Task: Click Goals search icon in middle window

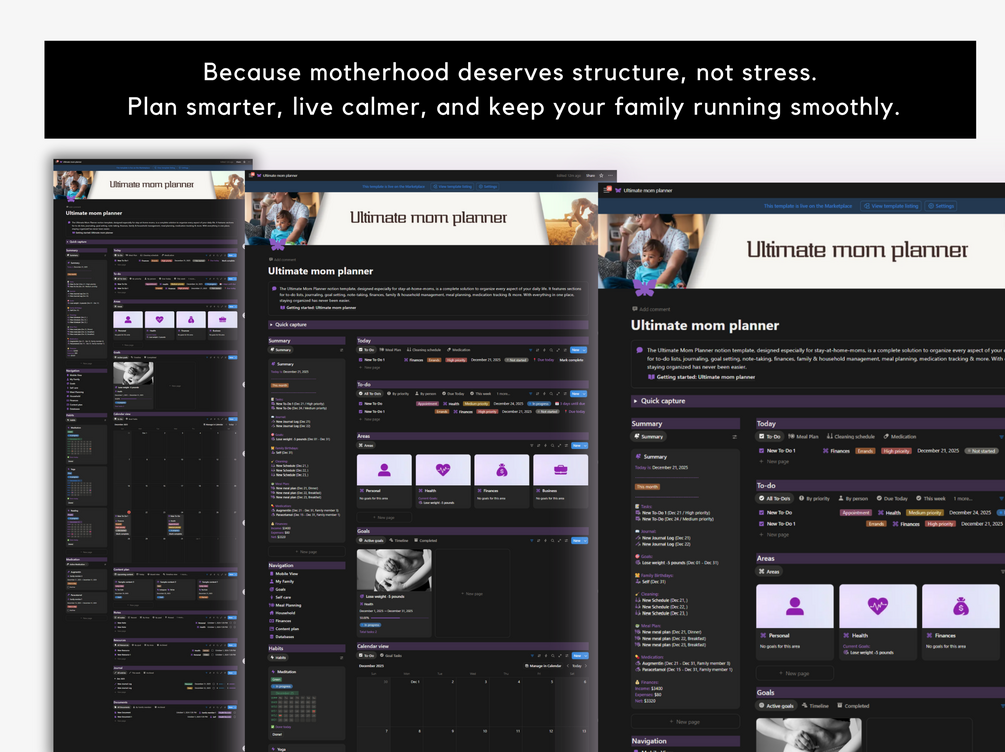Action: [x=552, y=540]
